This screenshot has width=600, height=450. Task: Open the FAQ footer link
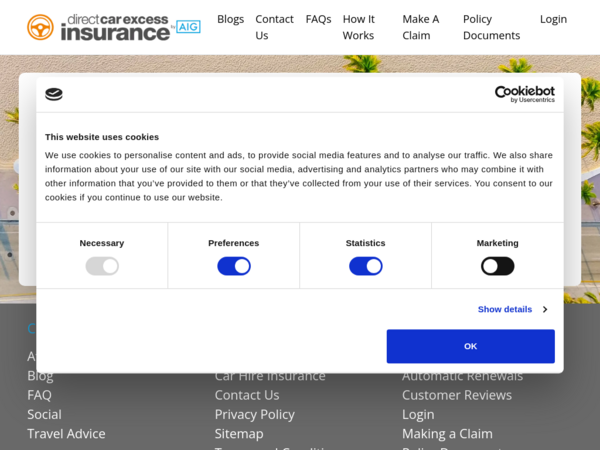point(39,395)
